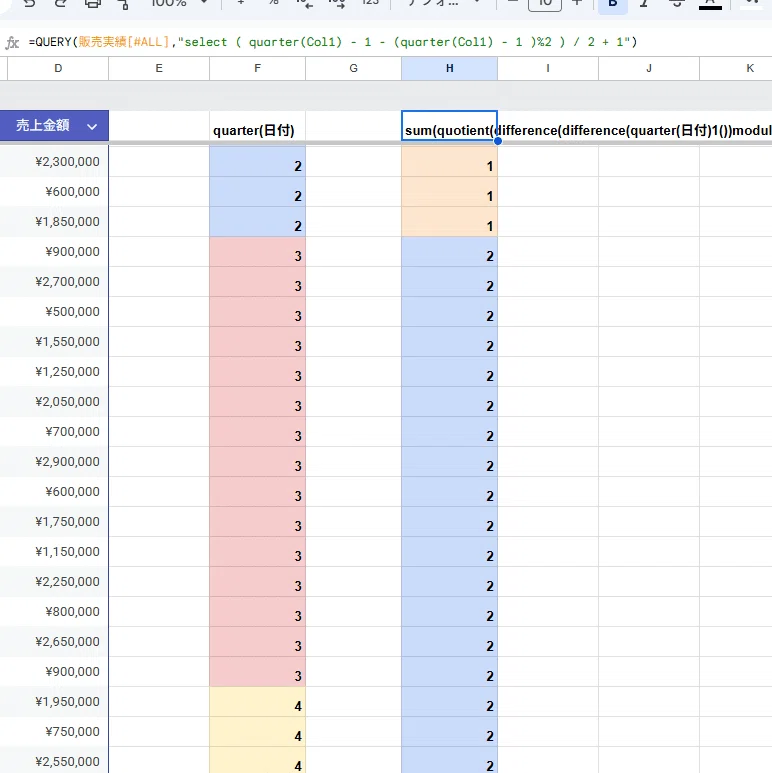Click empty column G cell in ¥2,050,000 row
The height and width of the screenshot is (773, 772).
pyautogui.click(x=353, y=402)
